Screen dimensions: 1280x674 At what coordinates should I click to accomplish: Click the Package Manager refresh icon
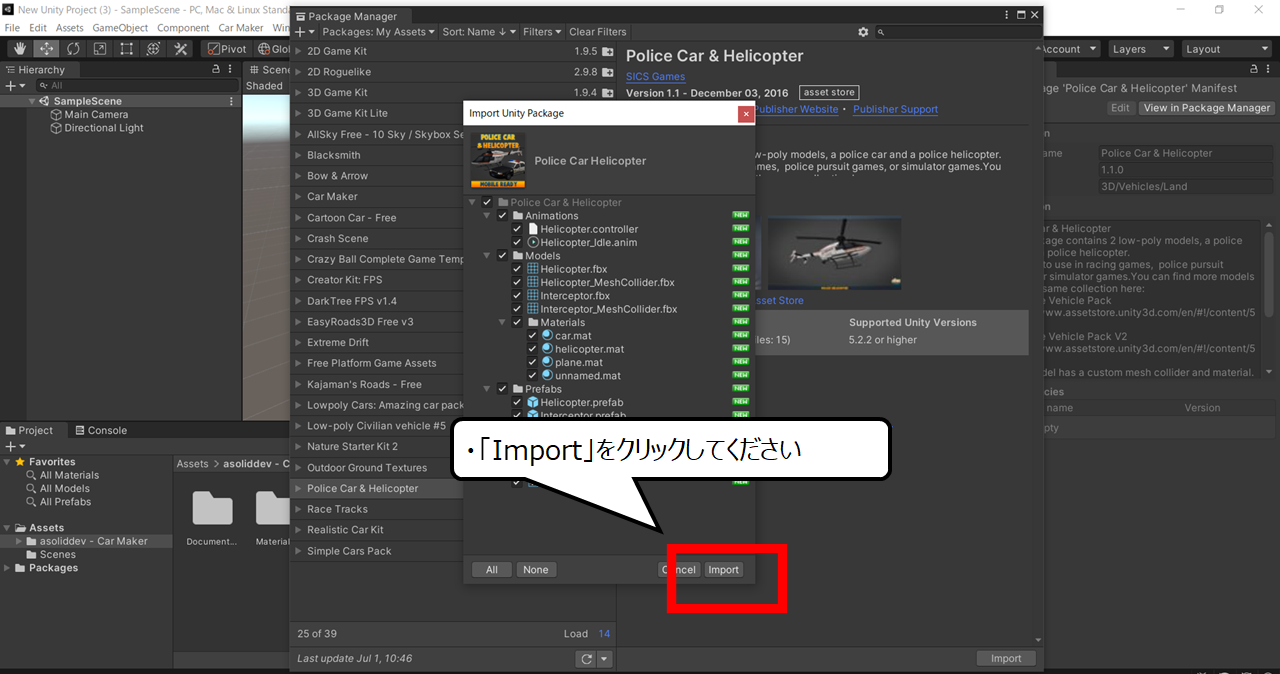tap(586, 659)
